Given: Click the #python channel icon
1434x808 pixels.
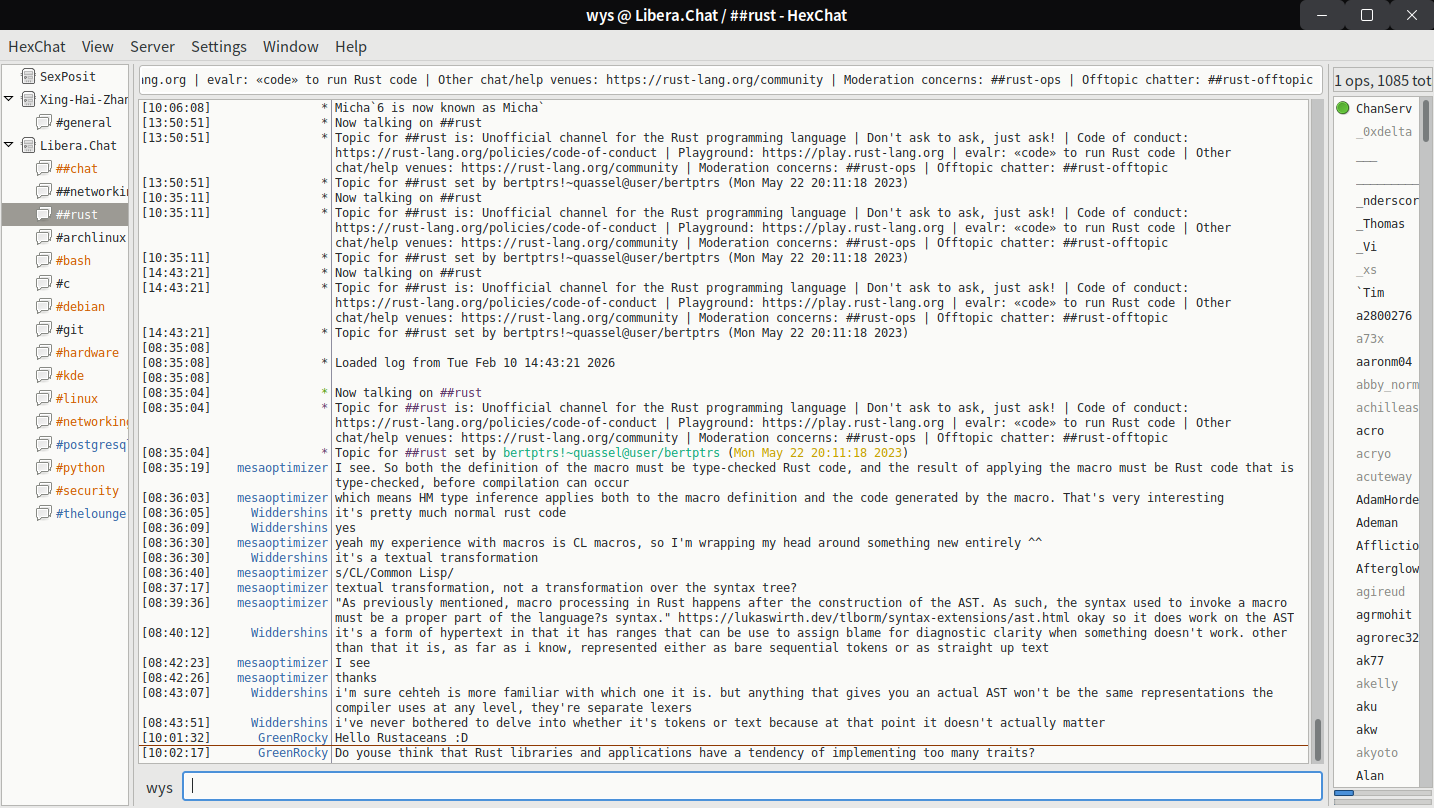Looking at the screenshot, I should [x=43, y=467].
